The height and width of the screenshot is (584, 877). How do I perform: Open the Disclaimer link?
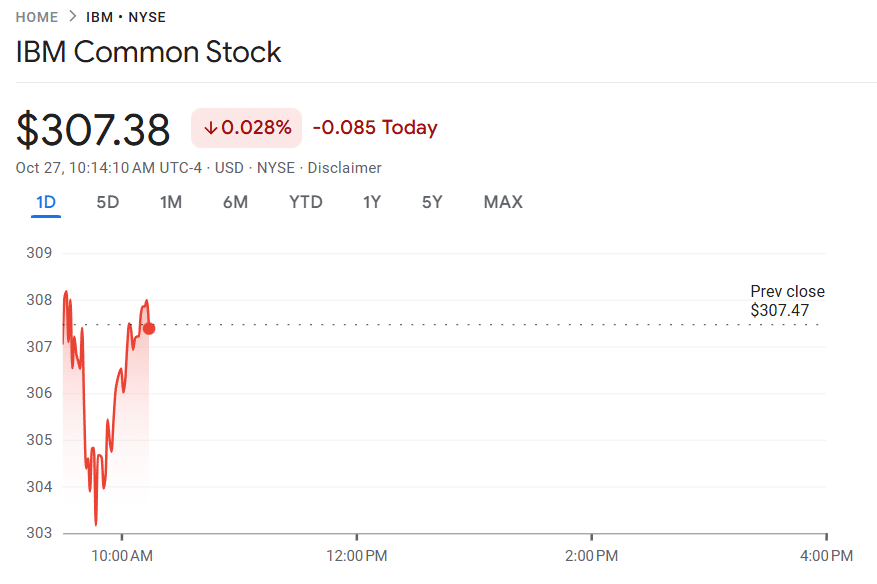(x=344, y=168)
